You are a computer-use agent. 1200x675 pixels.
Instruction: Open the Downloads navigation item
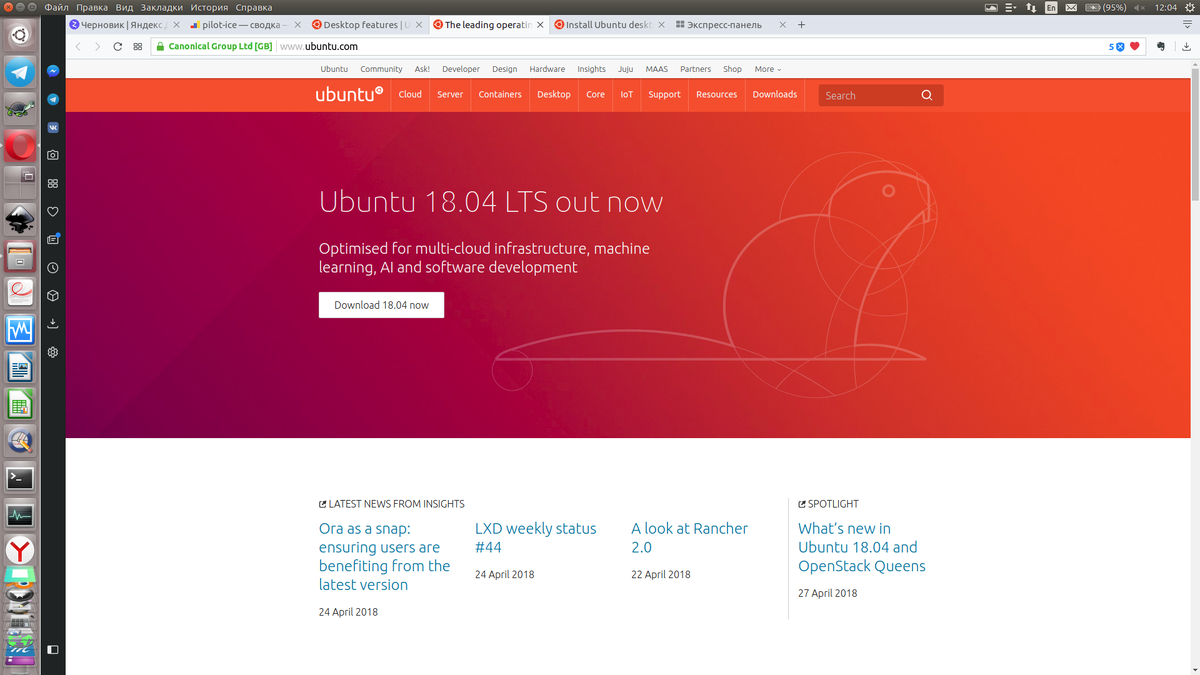click(x=775, y=95)
